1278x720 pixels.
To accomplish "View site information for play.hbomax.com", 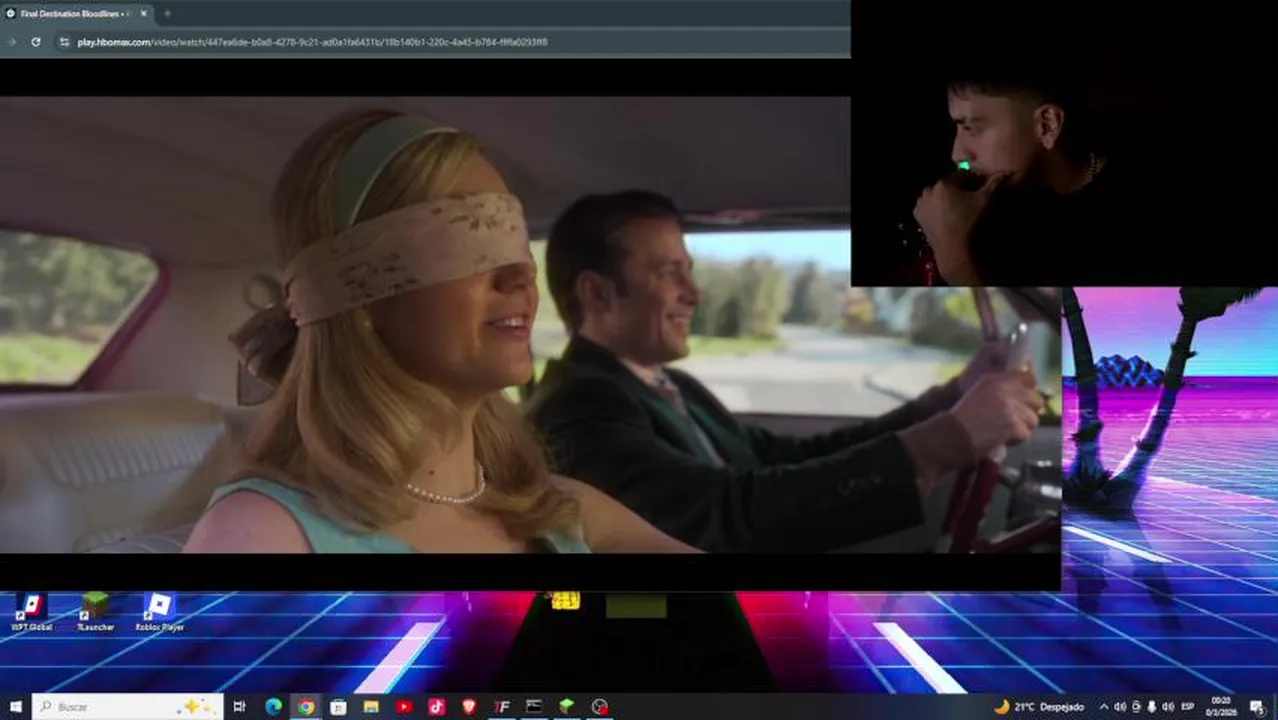I will pos(64,42).
